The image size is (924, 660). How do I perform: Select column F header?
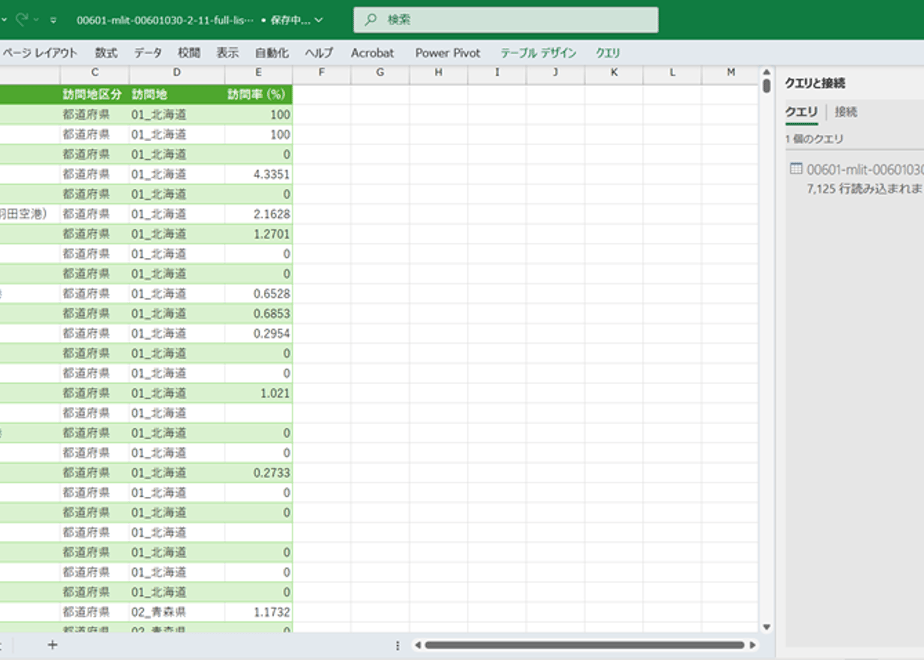coord(321,72)
